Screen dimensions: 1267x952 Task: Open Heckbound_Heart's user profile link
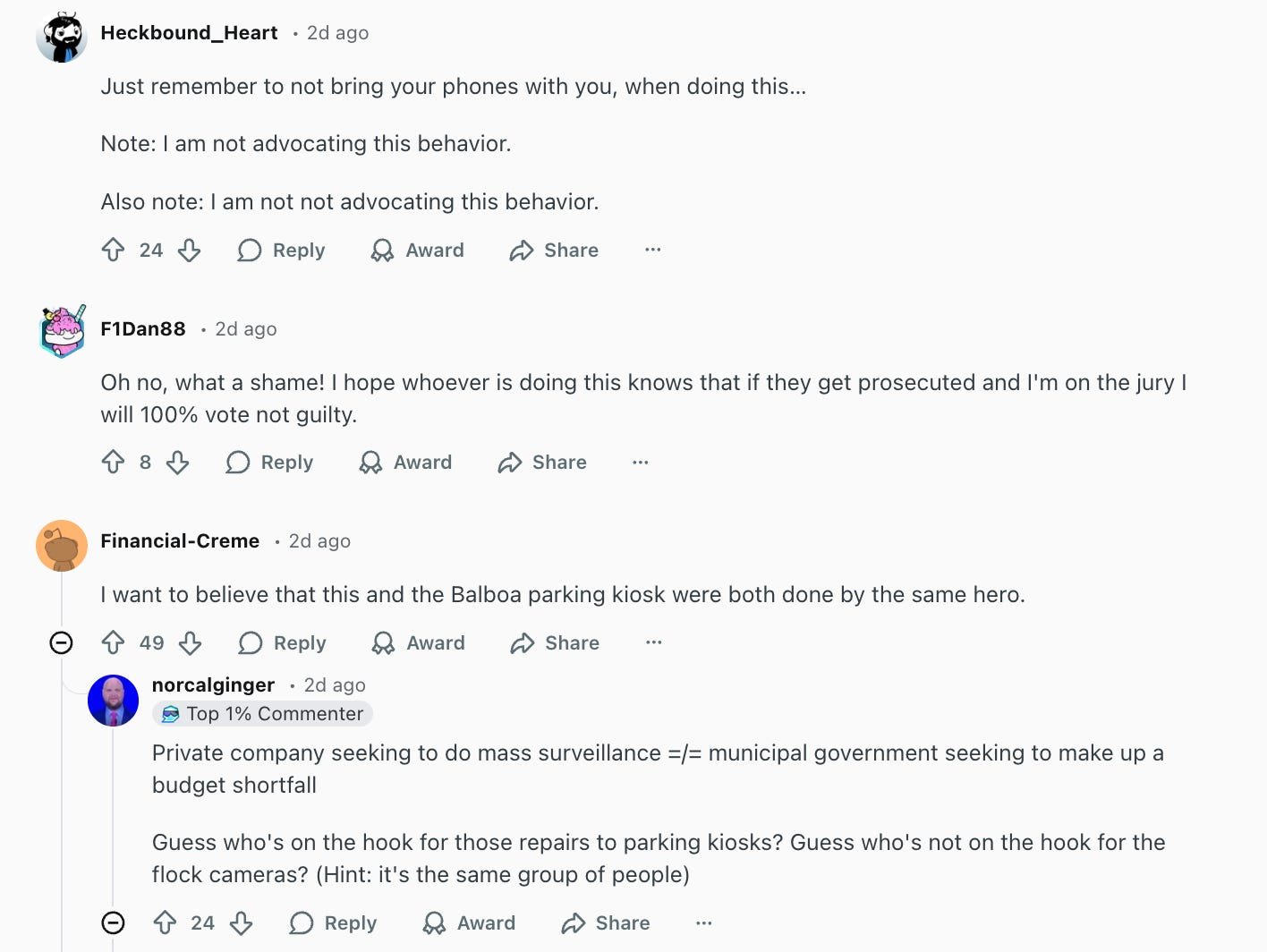(x=189, y=33)
